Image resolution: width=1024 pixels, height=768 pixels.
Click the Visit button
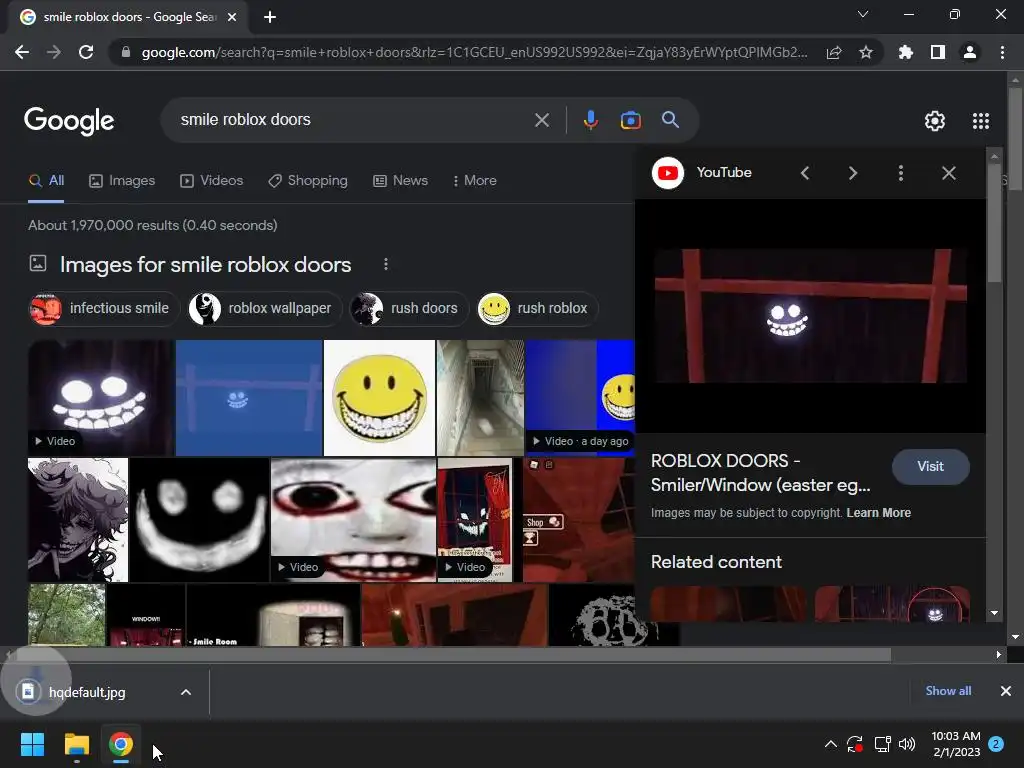point(930,466)
